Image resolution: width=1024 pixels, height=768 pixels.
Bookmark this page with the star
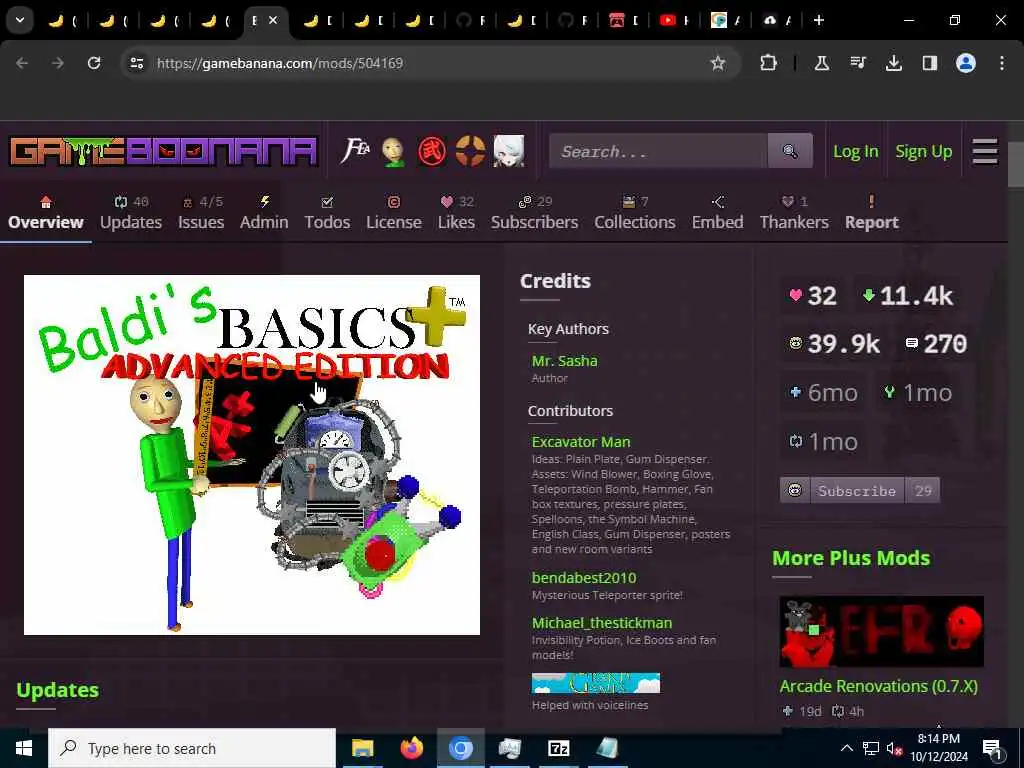(x=718, y=63)
